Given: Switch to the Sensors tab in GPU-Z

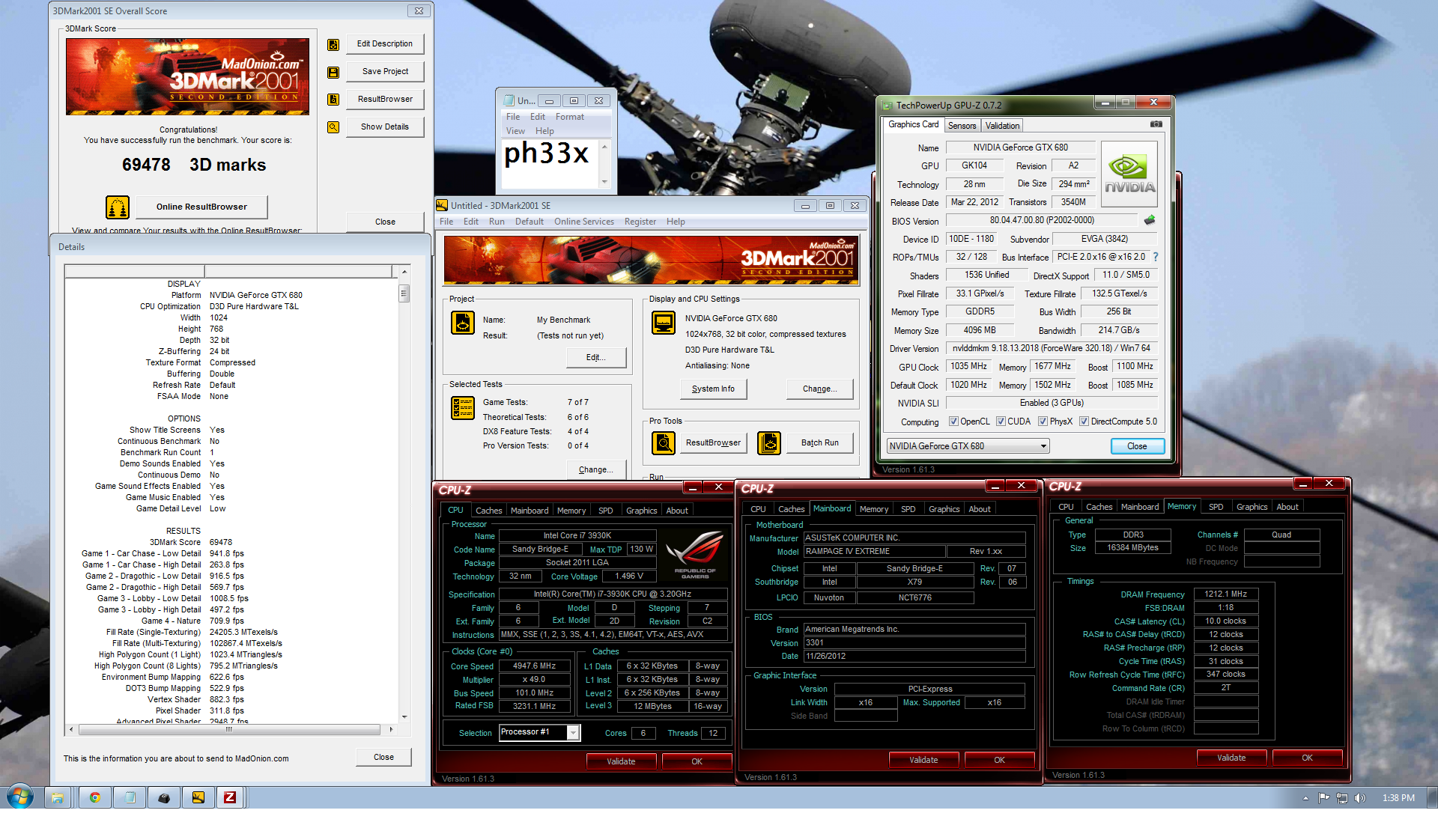Looking at the screenshot, I should (962, 126).
